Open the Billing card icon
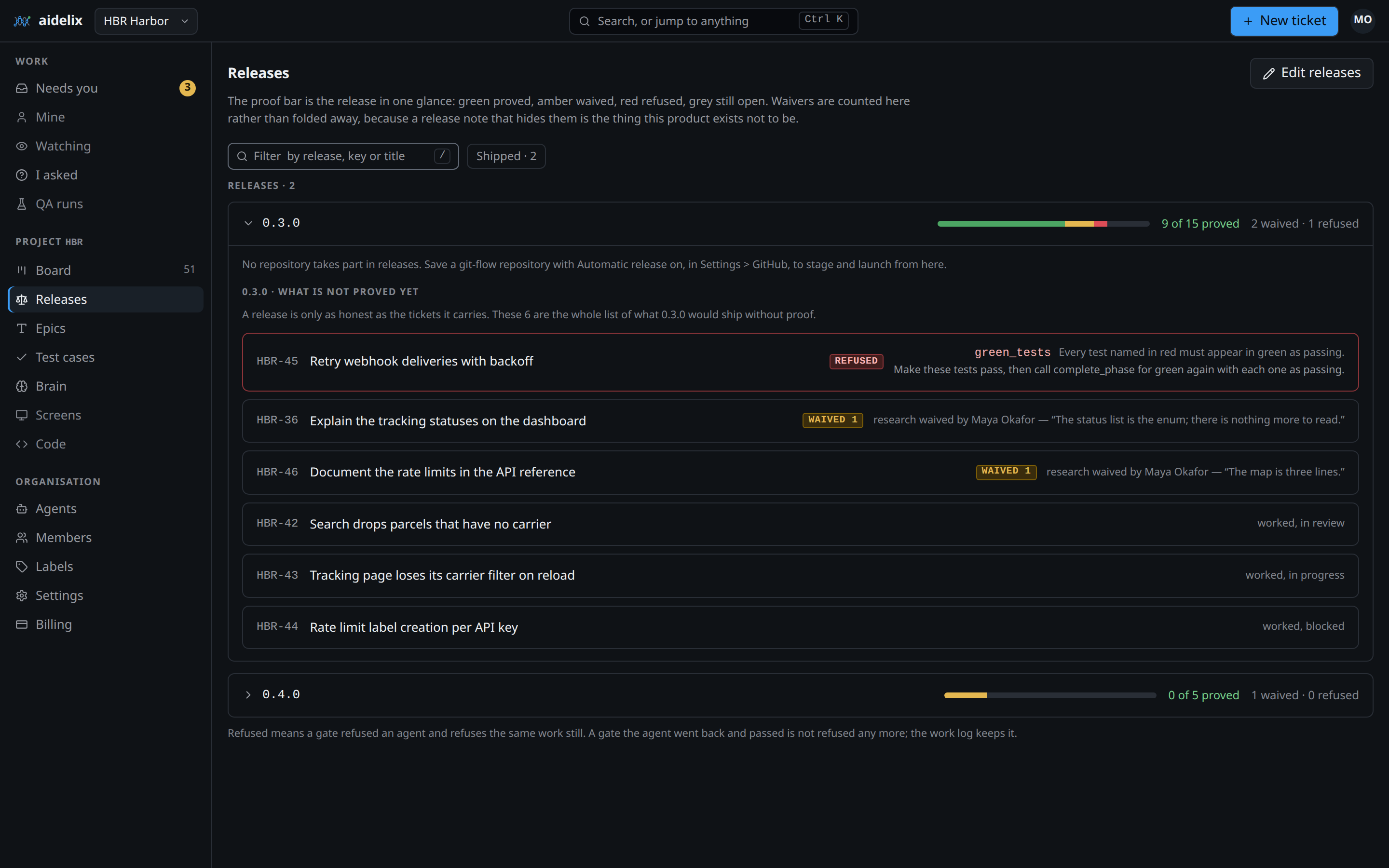 click(x=22, y=624)
